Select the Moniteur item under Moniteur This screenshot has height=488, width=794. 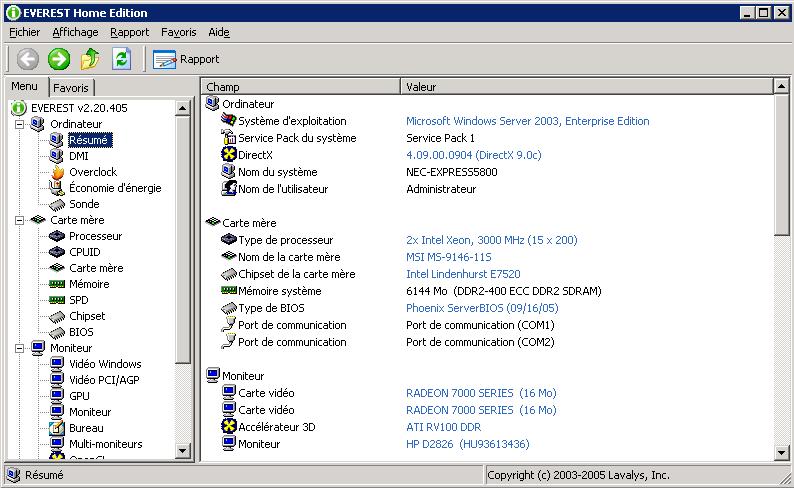90,412
